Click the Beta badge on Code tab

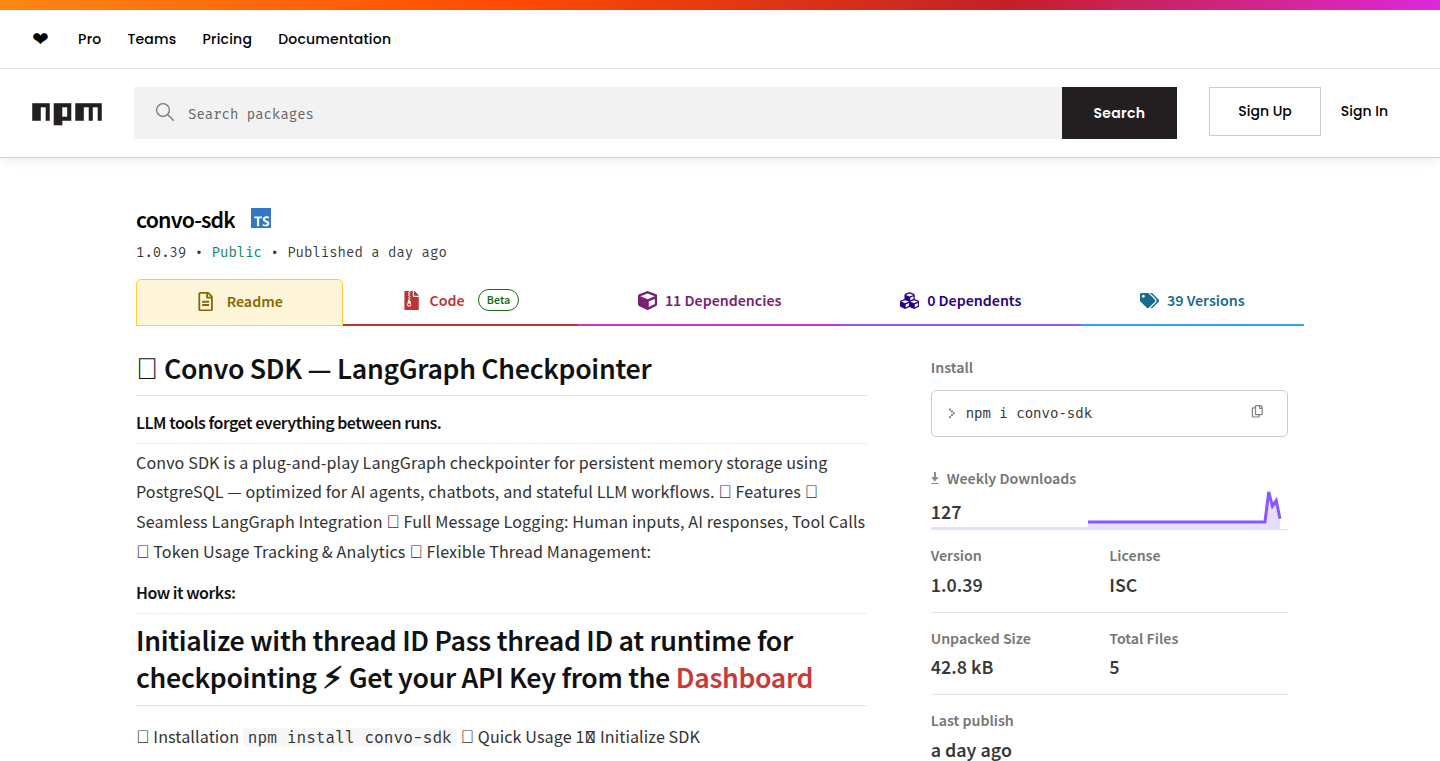(498, 300)
